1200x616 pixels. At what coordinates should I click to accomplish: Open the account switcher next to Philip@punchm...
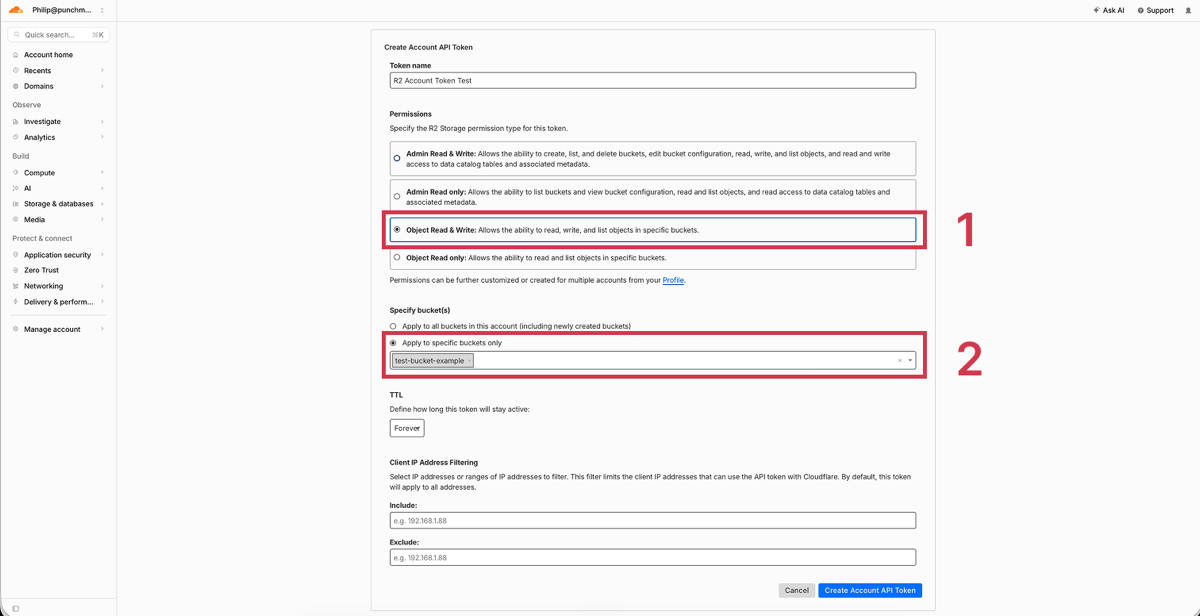102,10
